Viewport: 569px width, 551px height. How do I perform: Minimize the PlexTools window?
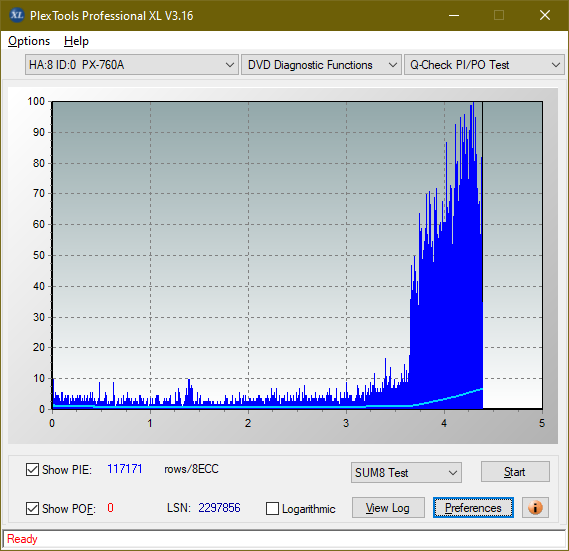point(454,15)
